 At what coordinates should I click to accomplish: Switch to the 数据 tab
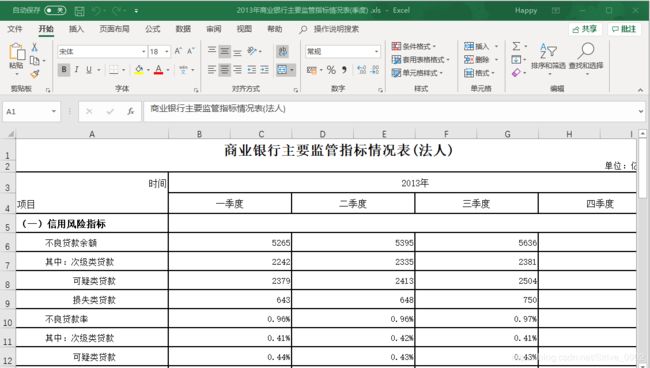pos(183,29)
